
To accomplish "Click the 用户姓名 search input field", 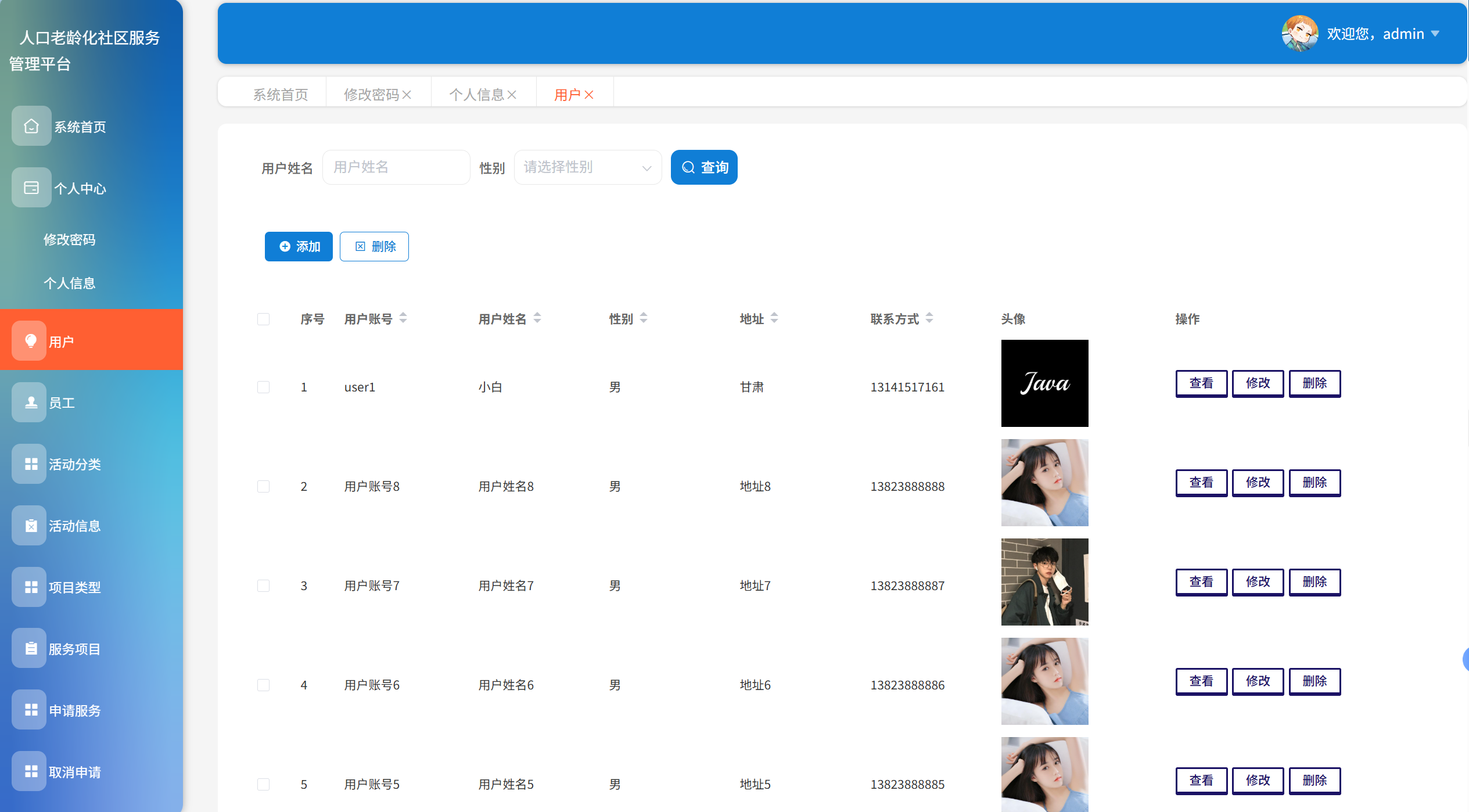I will [396, 167].
